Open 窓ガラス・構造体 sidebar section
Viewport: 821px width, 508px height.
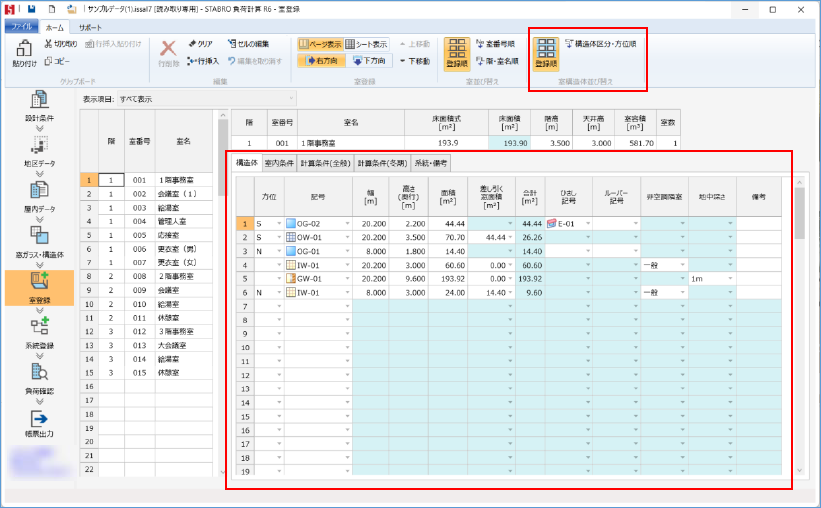pyautogui.click(x=40, y=240)
